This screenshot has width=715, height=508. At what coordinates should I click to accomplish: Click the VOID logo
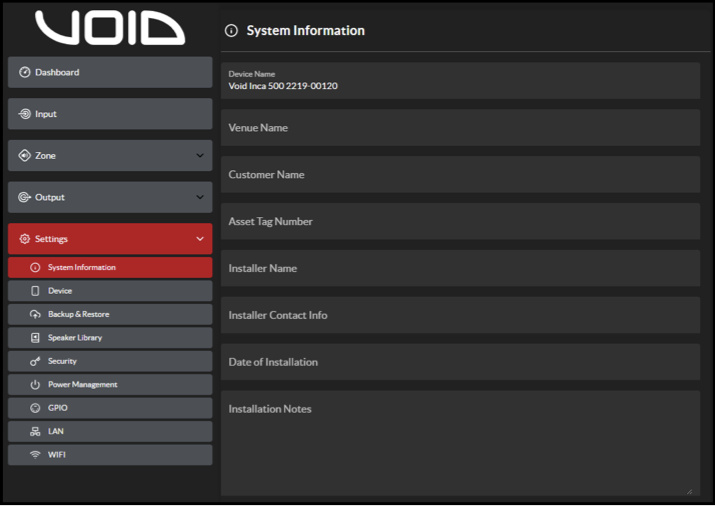point(110,28)
